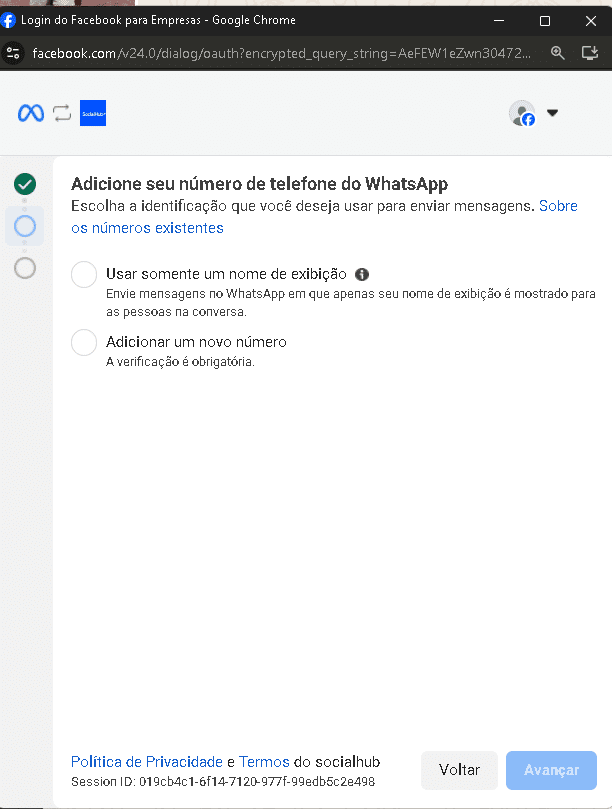The image size is (612, 809).
Task: Click the Voltar button
Action: [x=459, y=770]
